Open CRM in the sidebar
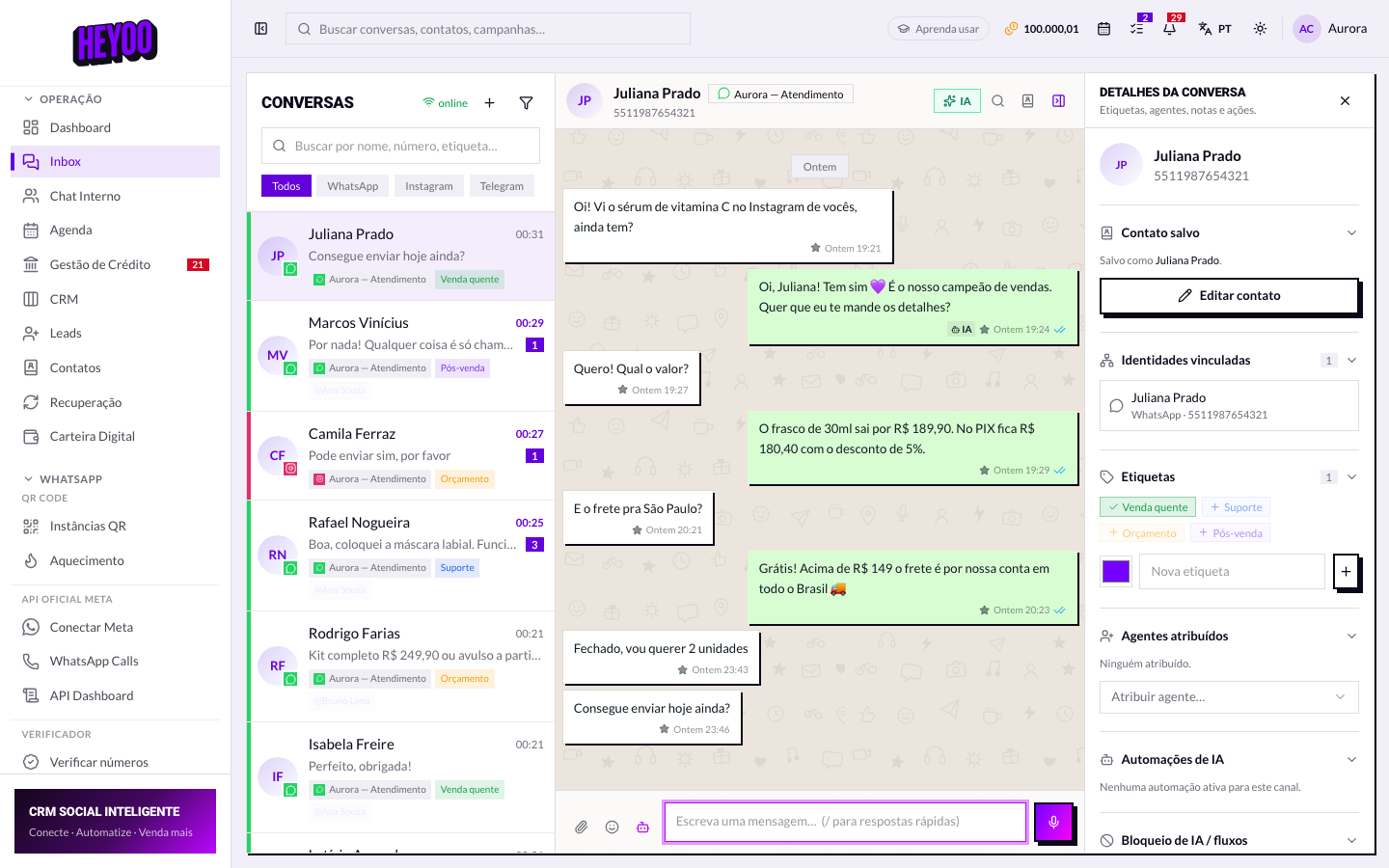This screenshot has height=868, width=1389. pos(115,299)
